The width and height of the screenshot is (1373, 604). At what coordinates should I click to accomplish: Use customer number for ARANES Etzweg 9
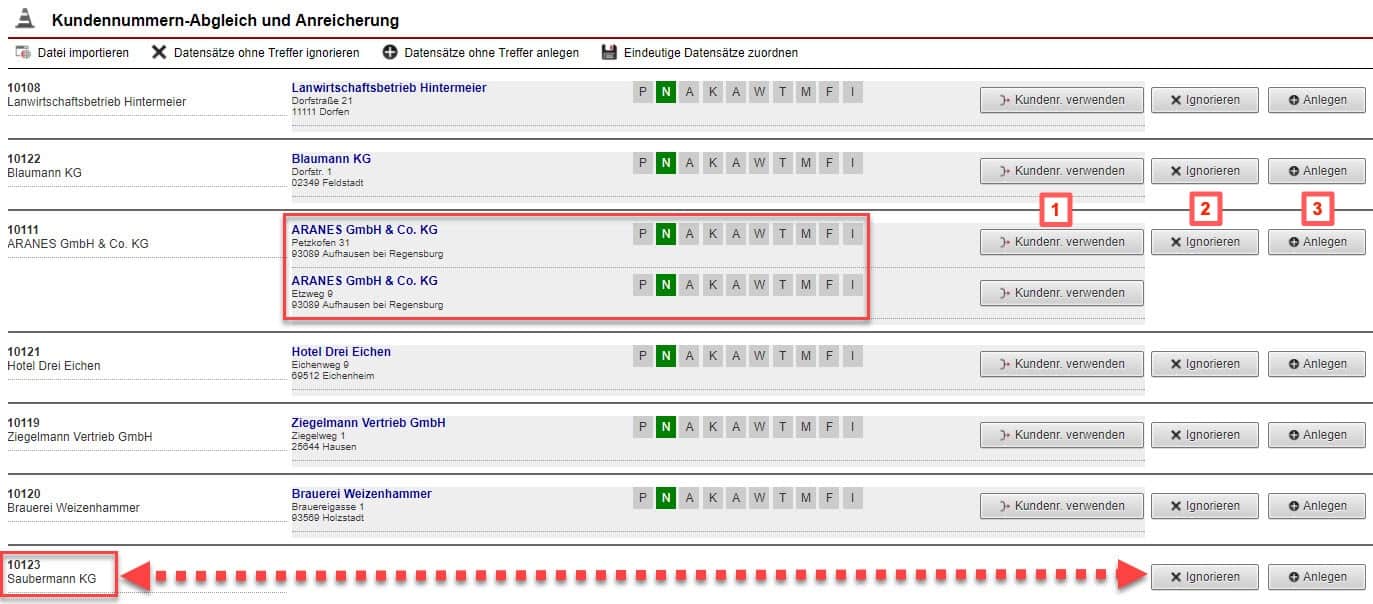[1061, 293]
